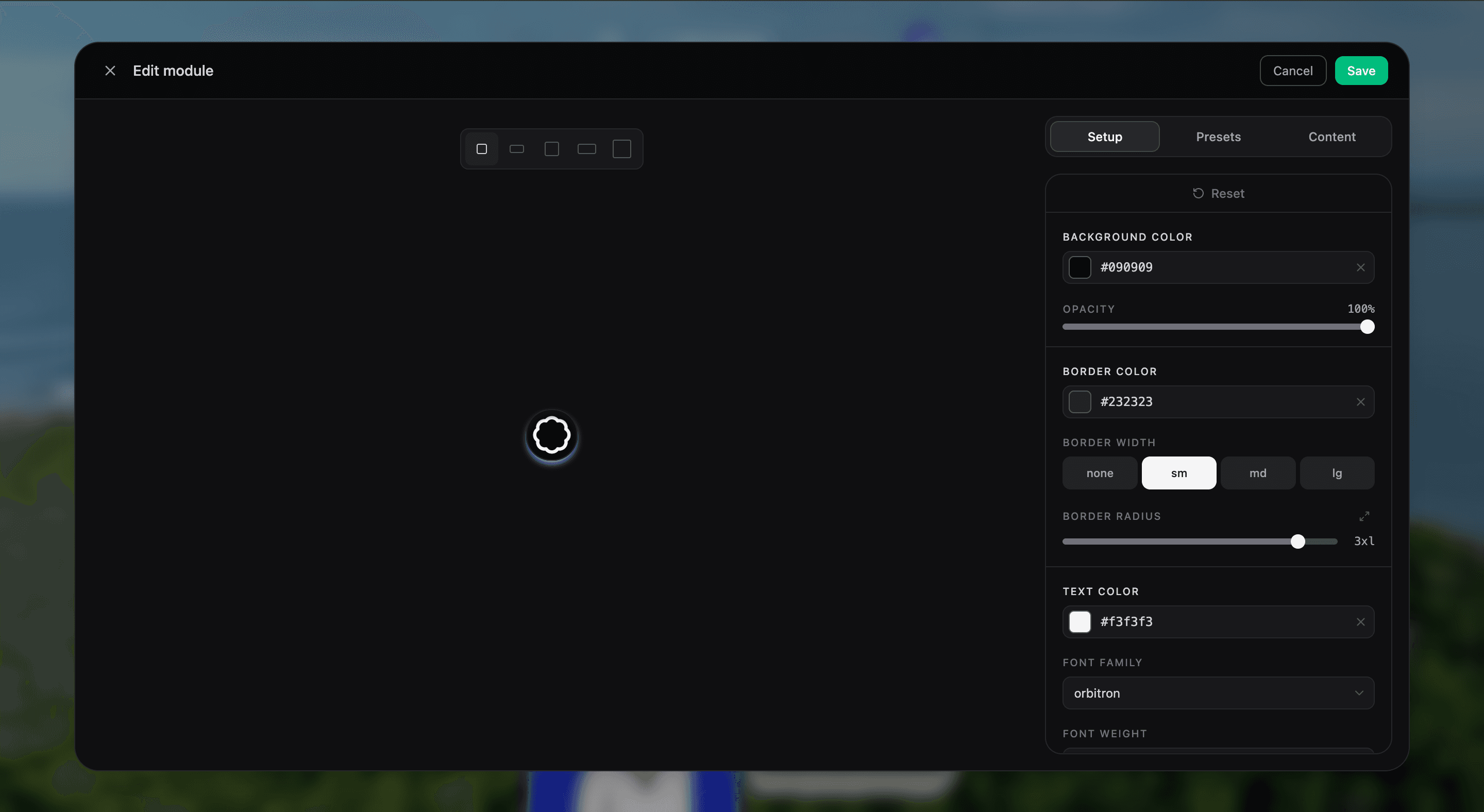Set border width to lg

click(x=1337, y=473)
